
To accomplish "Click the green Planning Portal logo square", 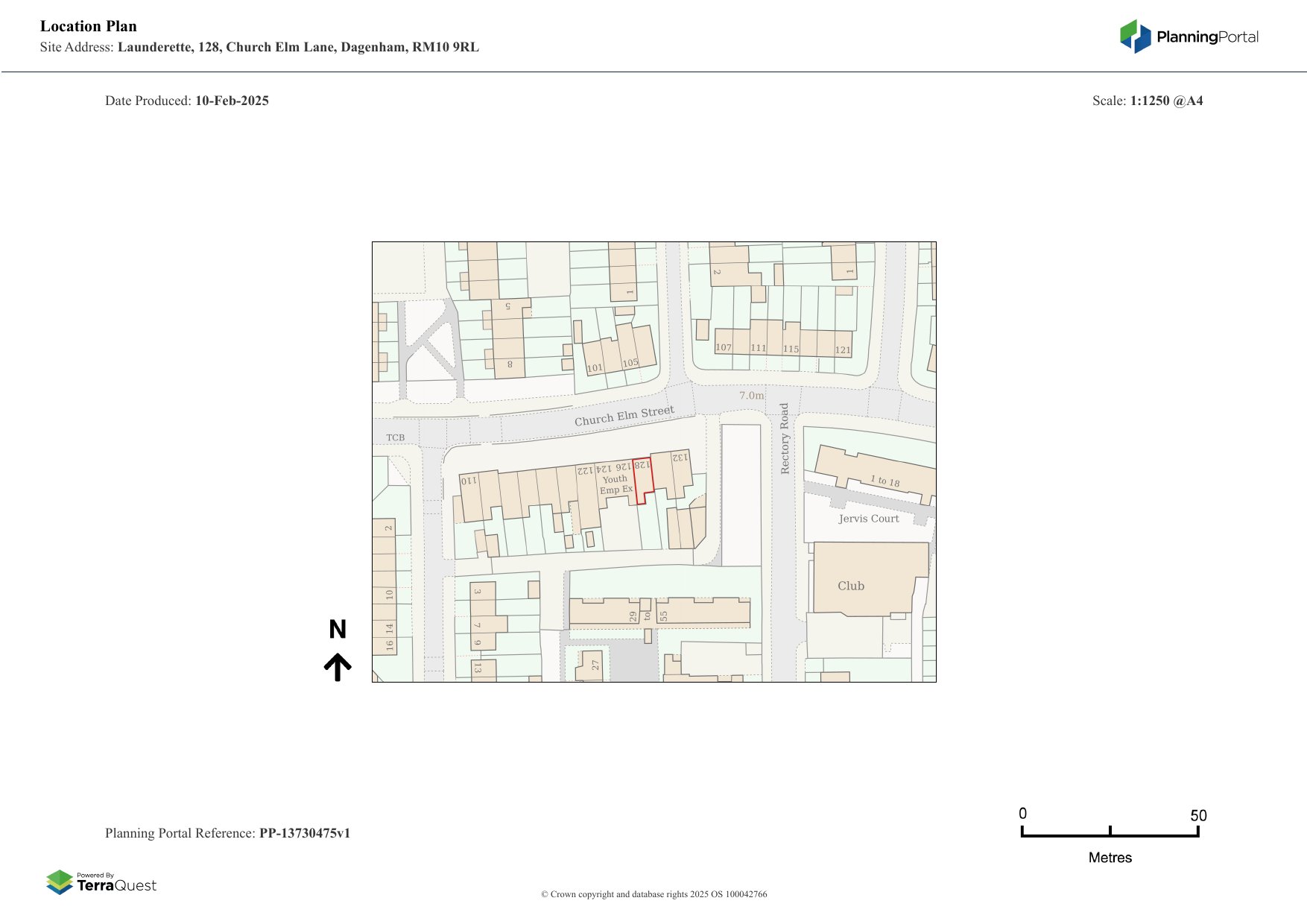I will pos(1130,32).
